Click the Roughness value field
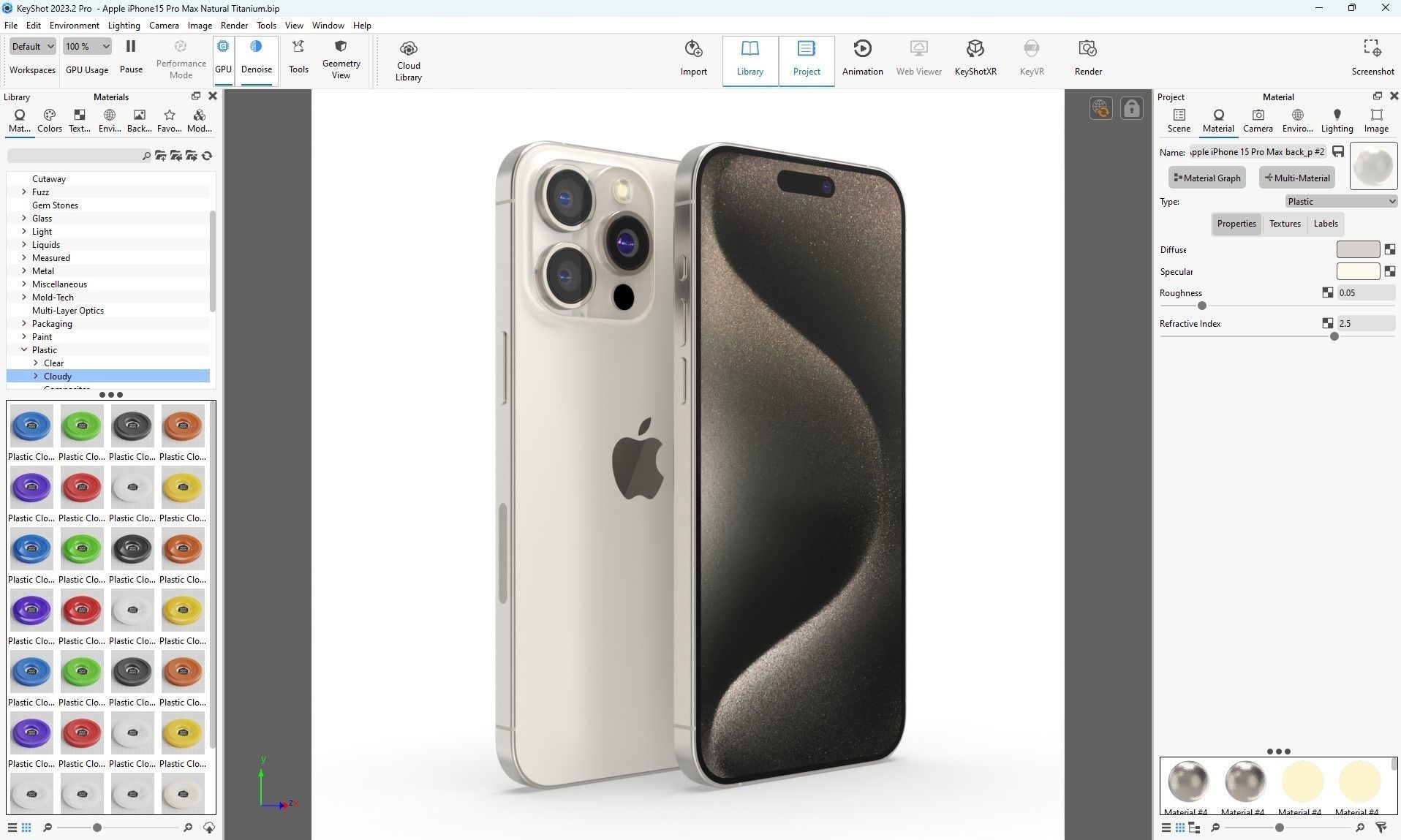Viewport: 1401px width, 840px height. coord(1366,292)
